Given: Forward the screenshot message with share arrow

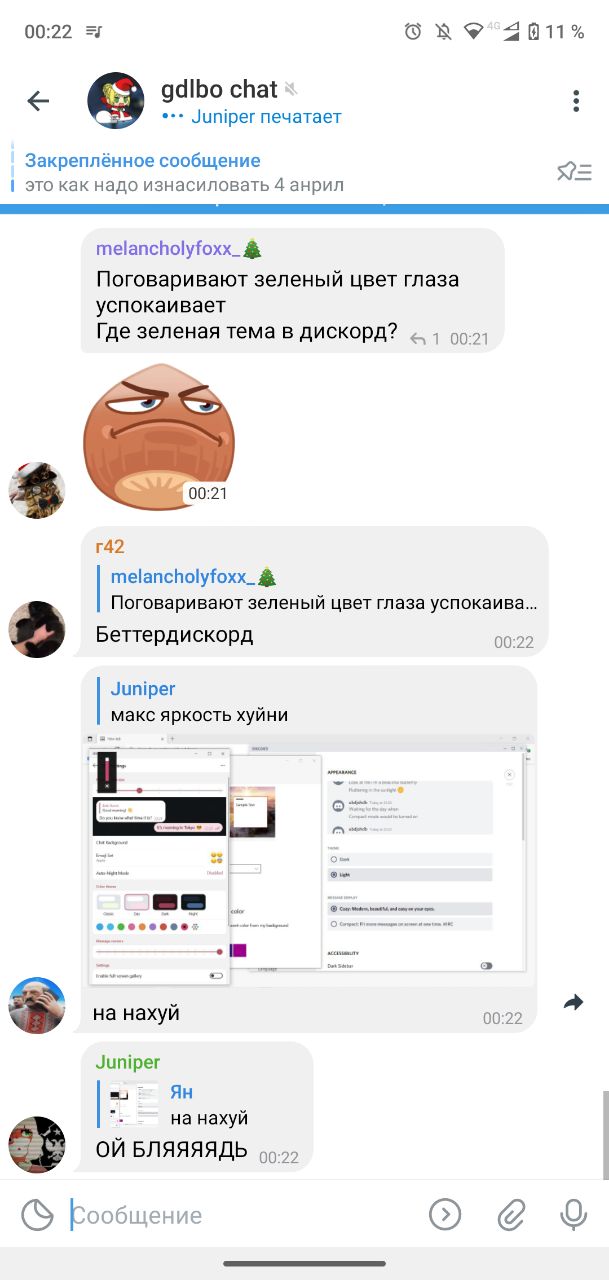Looking at the screenshot, I should pos(573,1002).
